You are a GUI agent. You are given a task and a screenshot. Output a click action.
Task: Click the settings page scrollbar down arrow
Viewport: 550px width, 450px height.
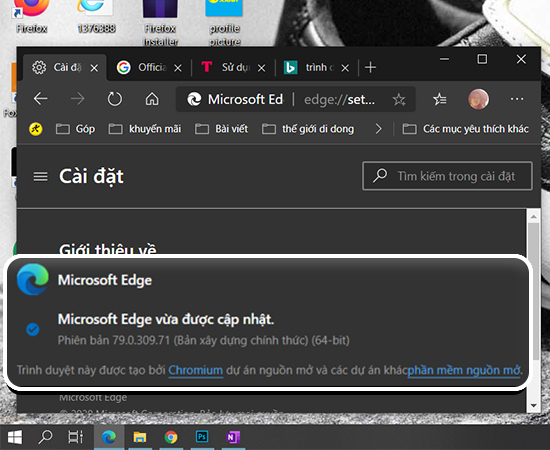(x=534, y=405)
